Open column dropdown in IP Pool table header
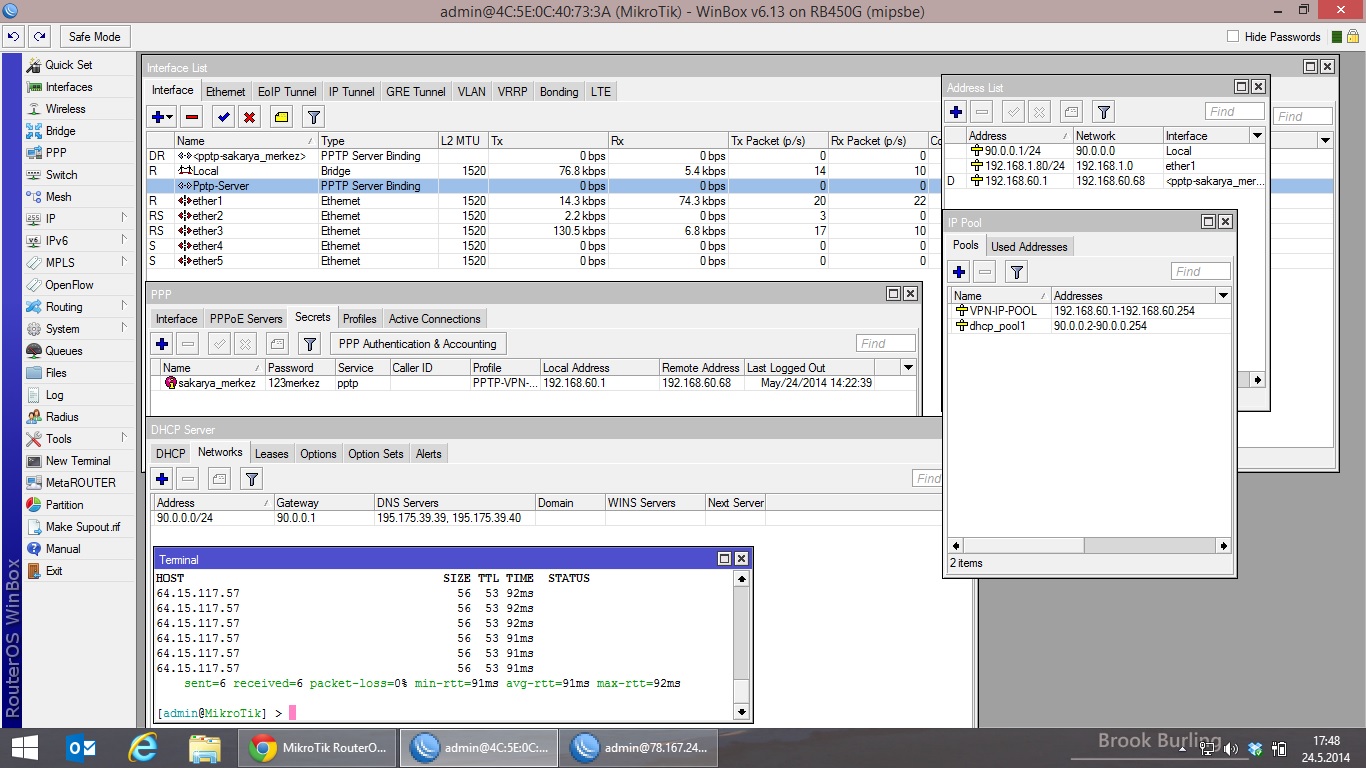This screenshot has width=1366, height=771. click(x=1222, y=296)
